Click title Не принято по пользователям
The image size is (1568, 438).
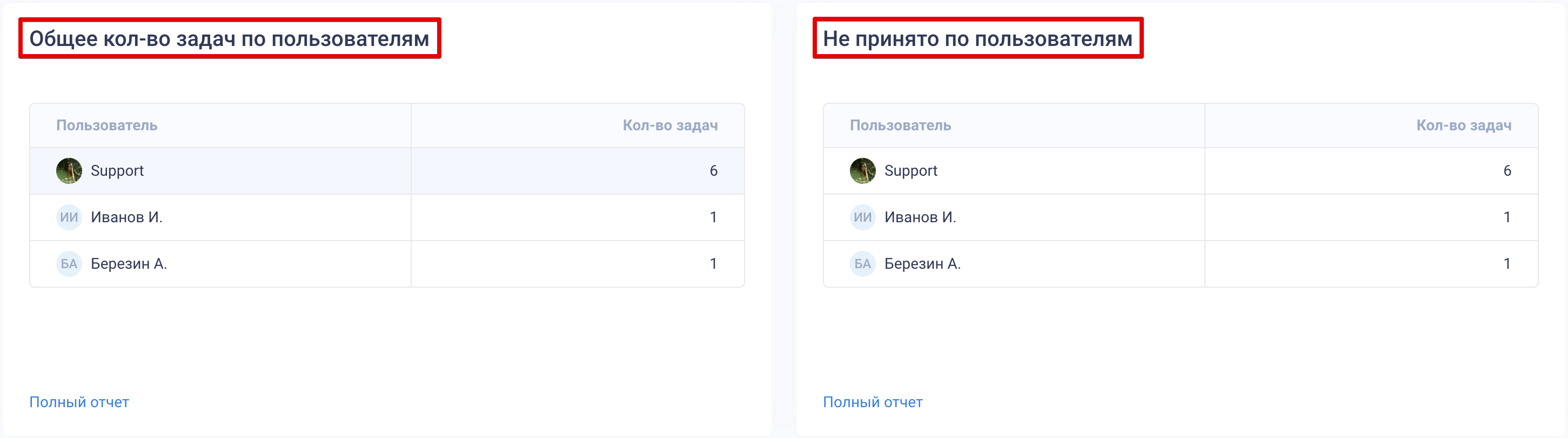click(x=977, y=38)
